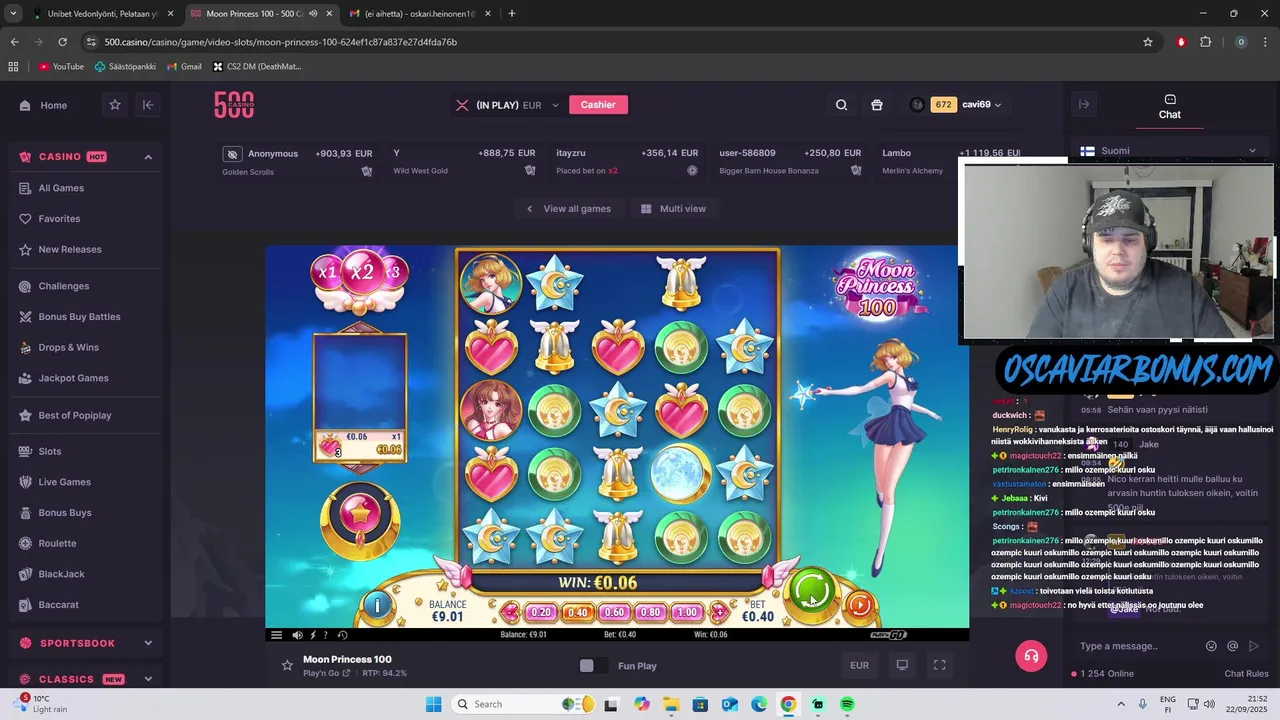Start autoplay with orange button
This screenshot has width=1280, height=720.
(x=859, y=604)
